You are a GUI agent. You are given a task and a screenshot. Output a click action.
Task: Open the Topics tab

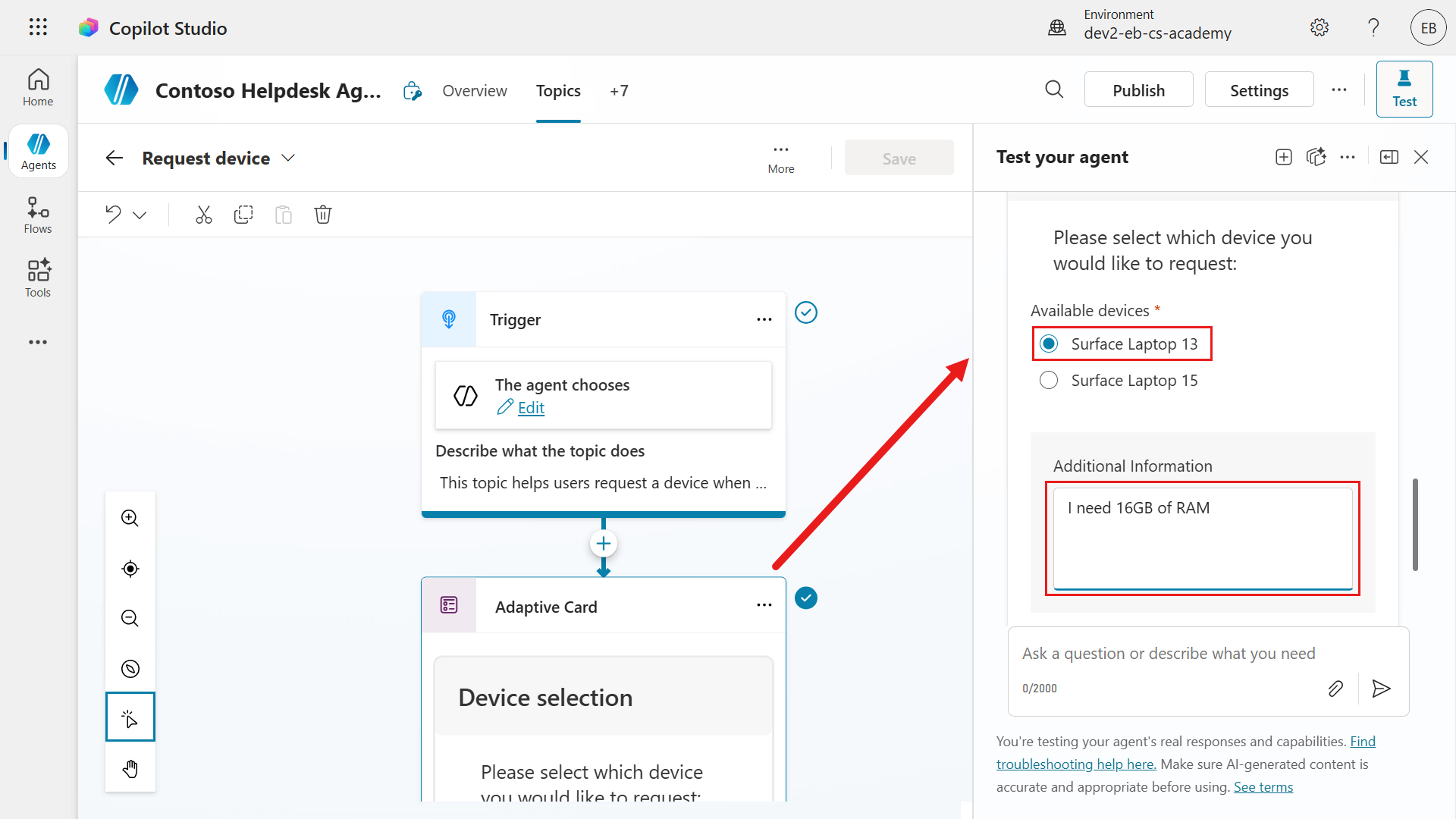pos(558,91)
